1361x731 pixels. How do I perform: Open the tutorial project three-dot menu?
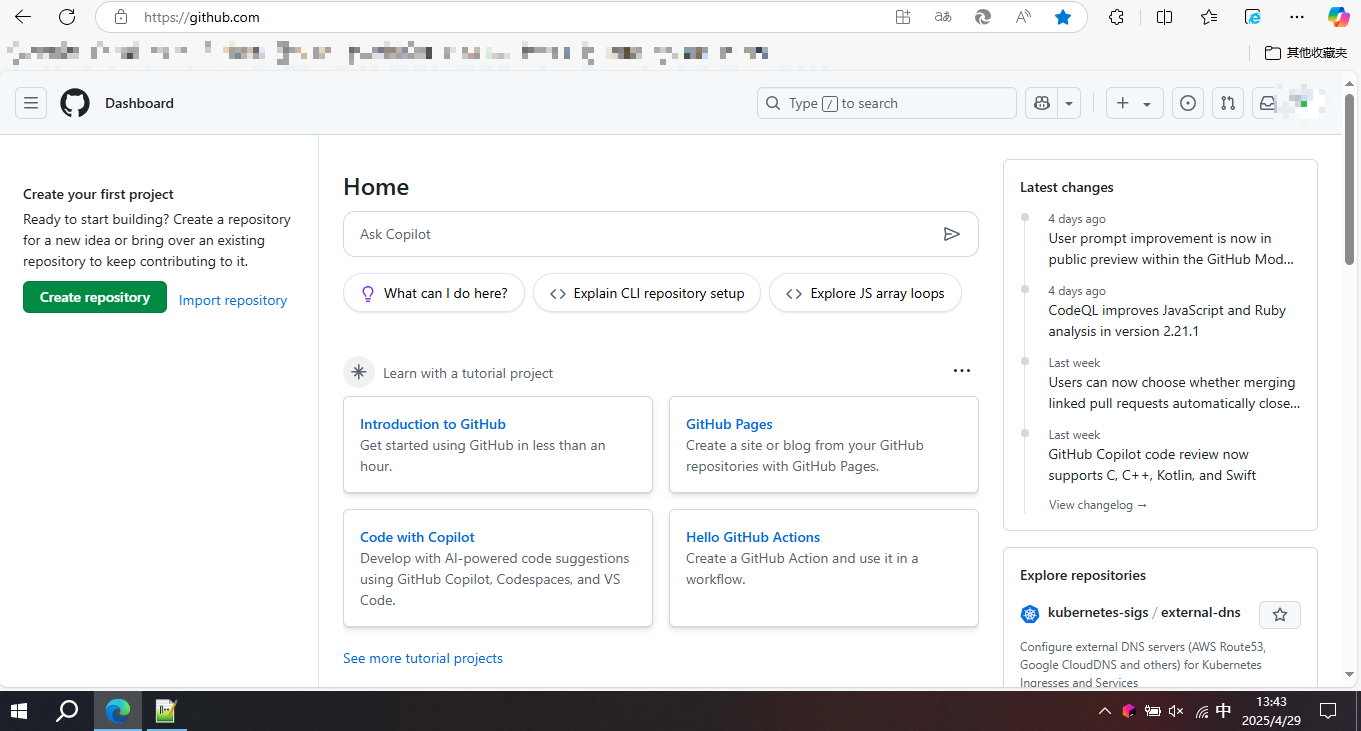[962, 371]
